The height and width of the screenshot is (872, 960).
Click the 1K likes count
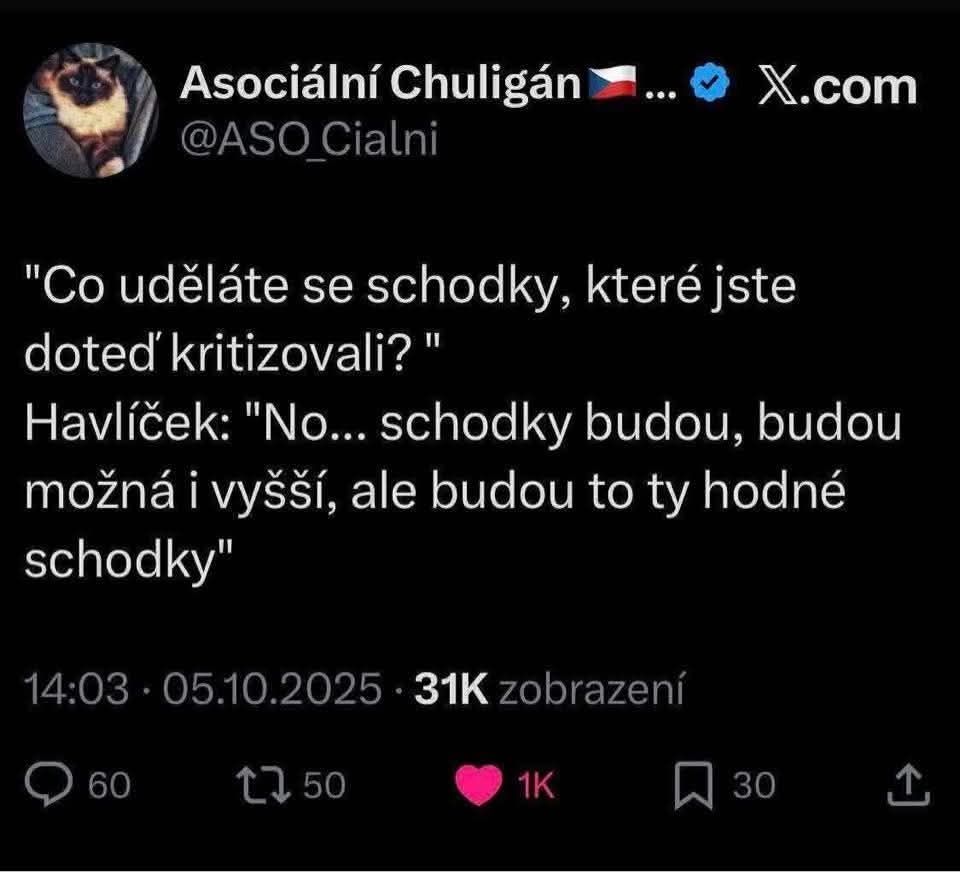tap(536, 785)
